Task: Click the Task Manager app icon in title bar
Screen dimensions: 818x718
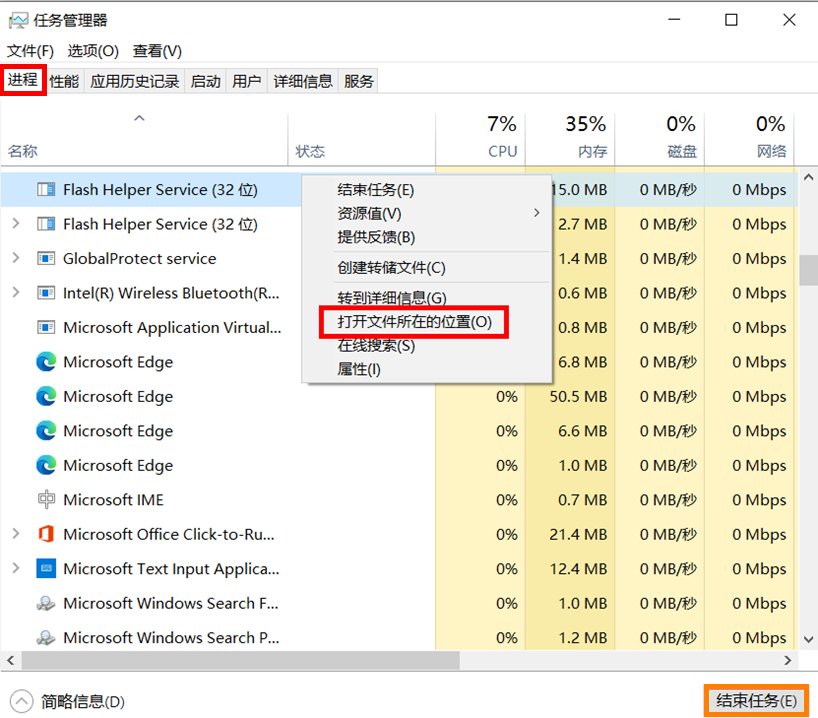Action: click(x=18, y=20)
